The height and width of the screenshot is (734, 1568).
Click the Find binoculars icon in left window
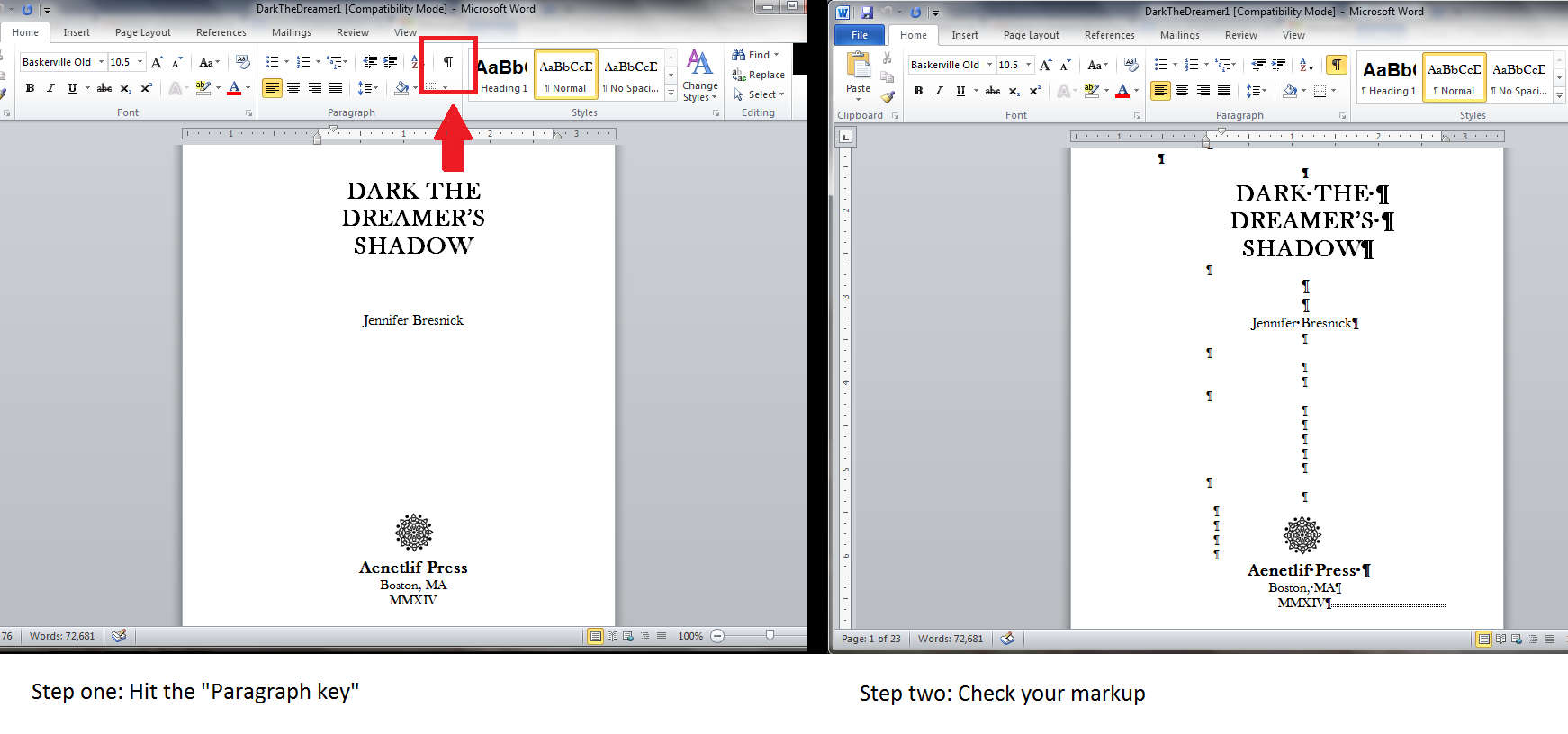(x=739, y=55)
